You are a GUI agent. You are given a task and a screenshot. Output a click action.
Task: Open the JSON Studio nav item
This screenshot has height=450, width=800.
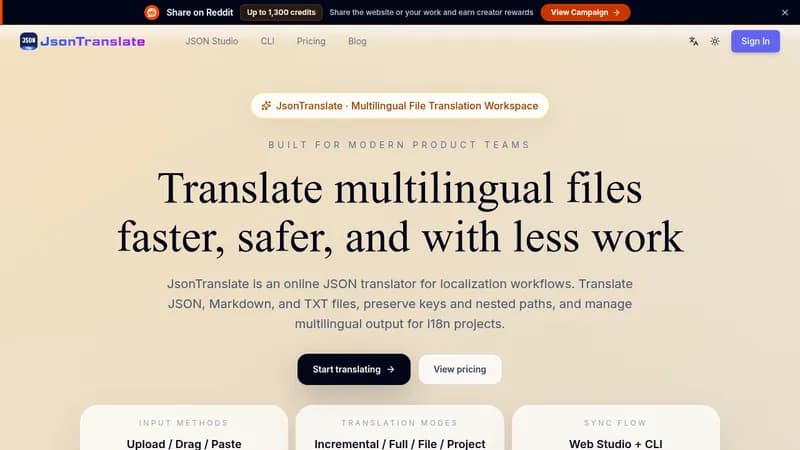pyautogui.click(x=212, y=41)
